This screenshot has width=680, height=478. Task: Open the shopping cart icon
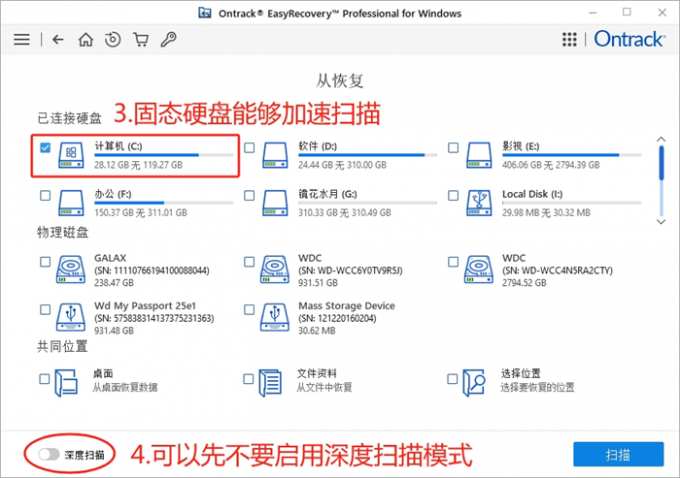[x=141, y=40]
